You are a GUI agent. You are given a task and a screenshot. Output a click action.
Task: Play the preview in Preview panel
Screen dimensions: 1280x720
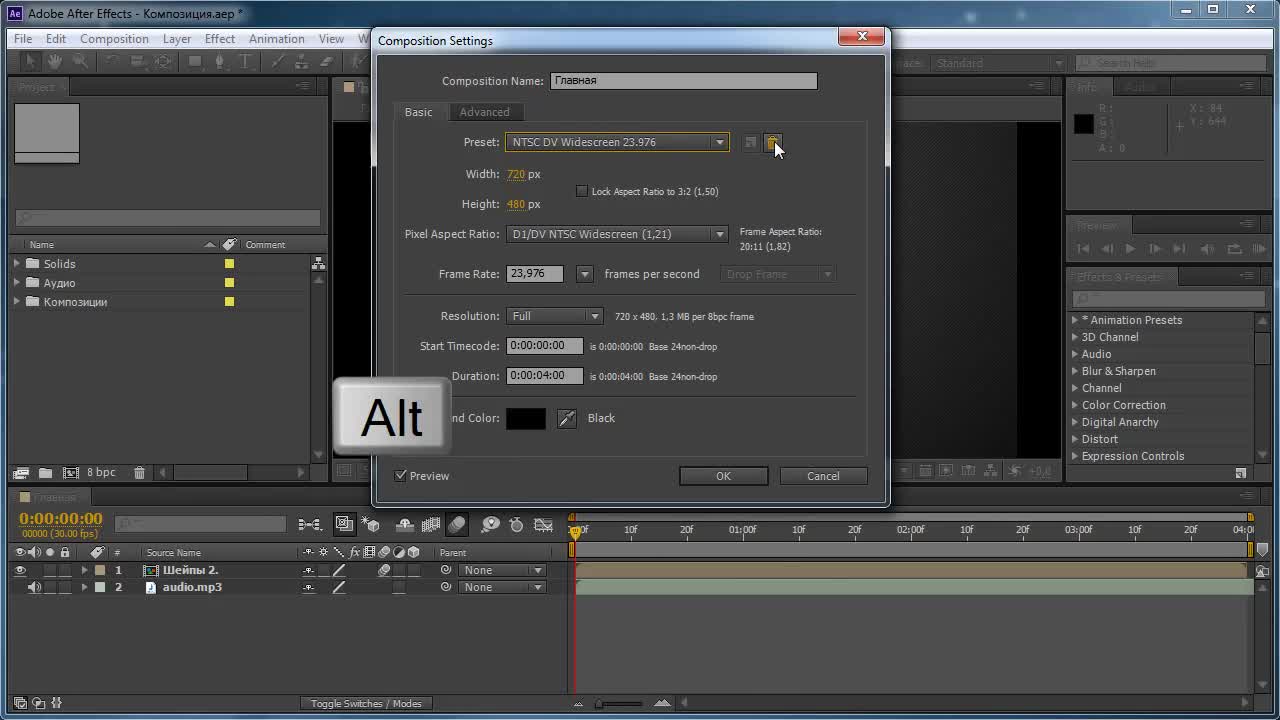(x=1130, y=248)
